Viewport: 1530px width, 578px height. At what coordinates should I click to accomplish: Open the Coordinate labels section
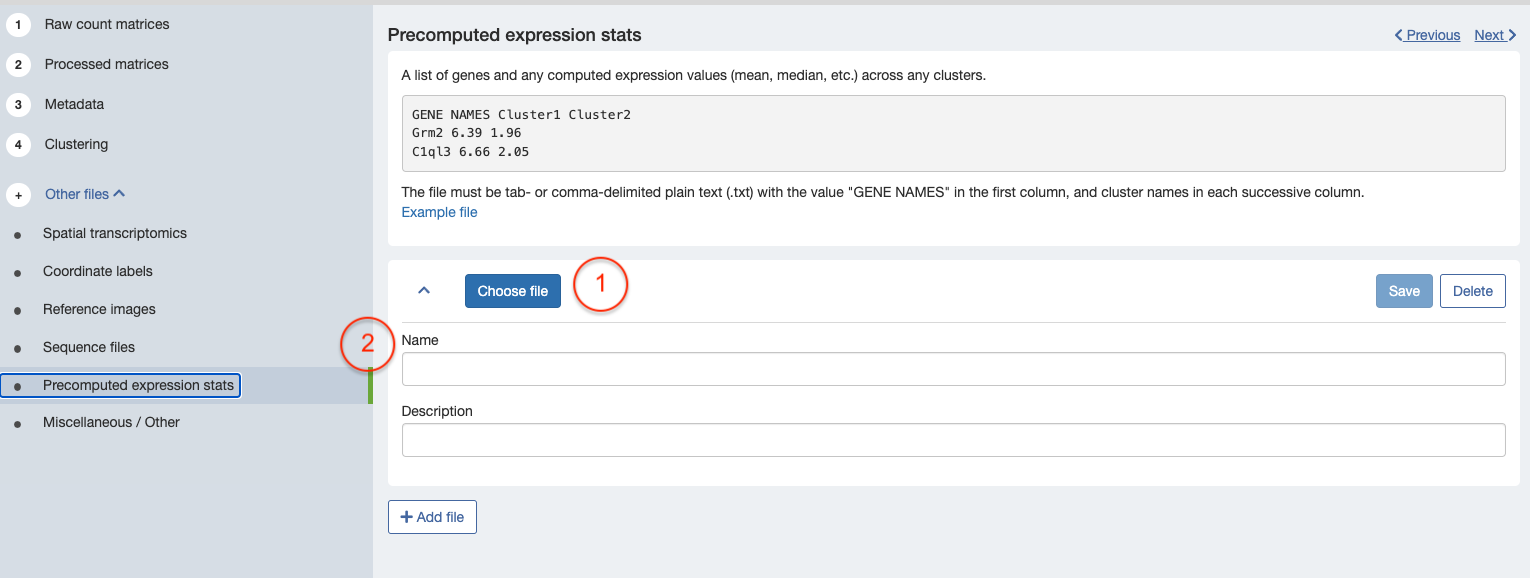coord(98,271)
